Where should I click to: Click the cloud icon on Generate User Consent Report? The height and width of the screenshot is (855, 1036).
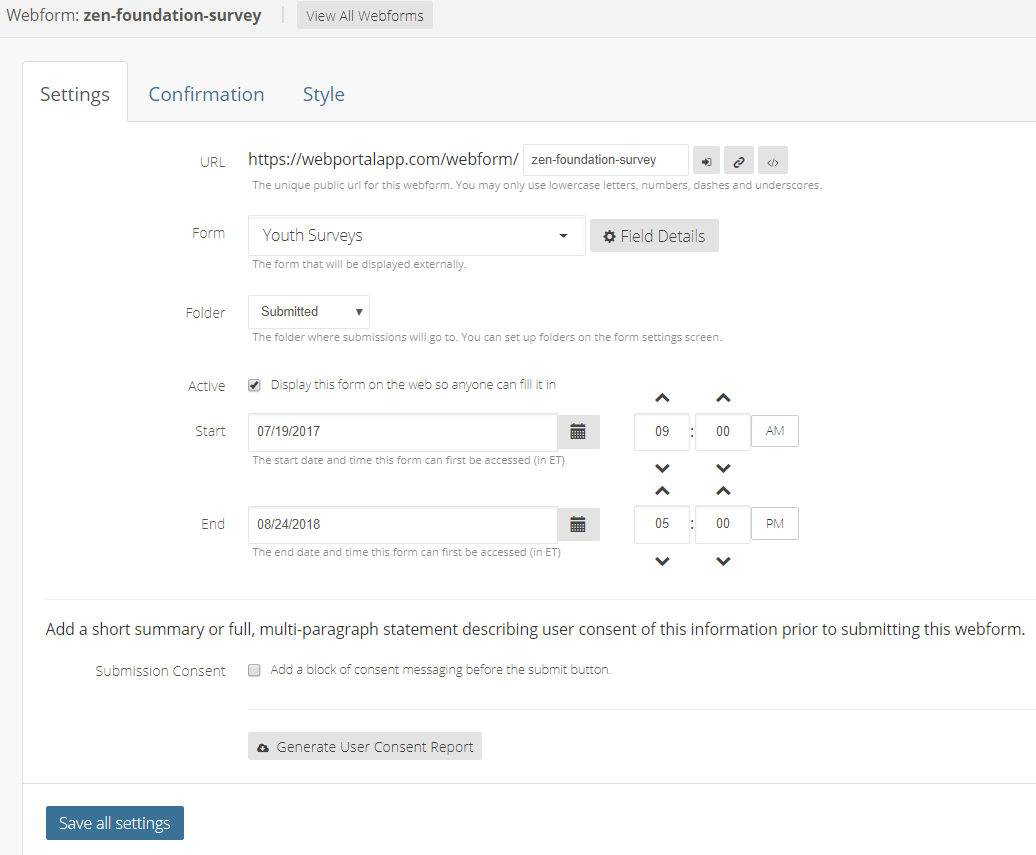(x=263, y=746)
